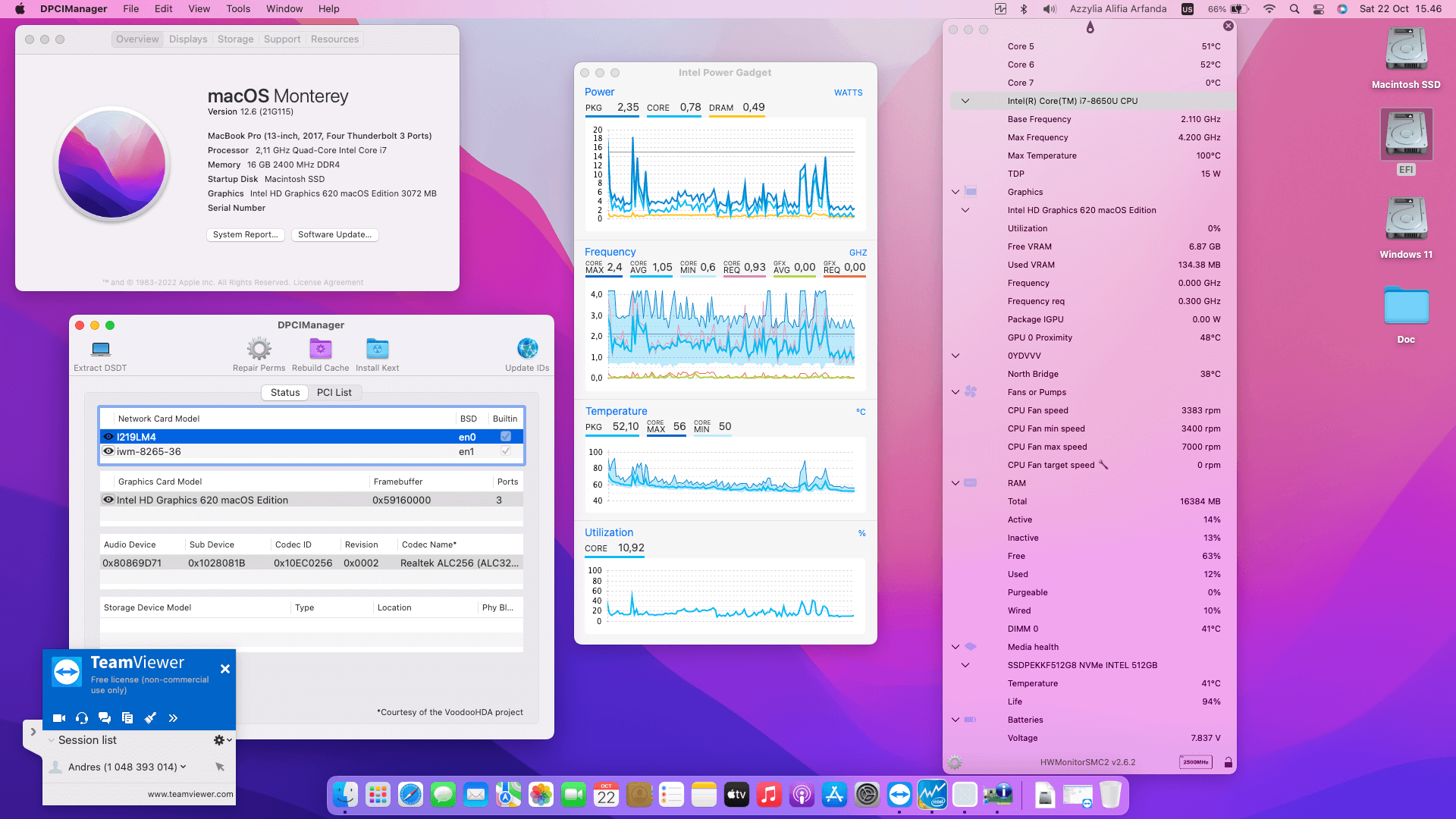The width and height of the screenshot is (1456, 819).
Task: Toggle the Builtin checkbox for I219LM4
Action: coord(506,437)
